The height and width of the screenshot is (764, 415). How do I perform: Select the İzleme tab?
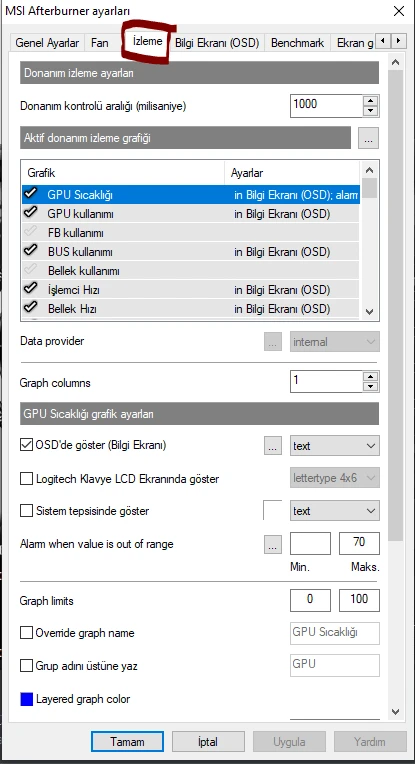point(147,41)
